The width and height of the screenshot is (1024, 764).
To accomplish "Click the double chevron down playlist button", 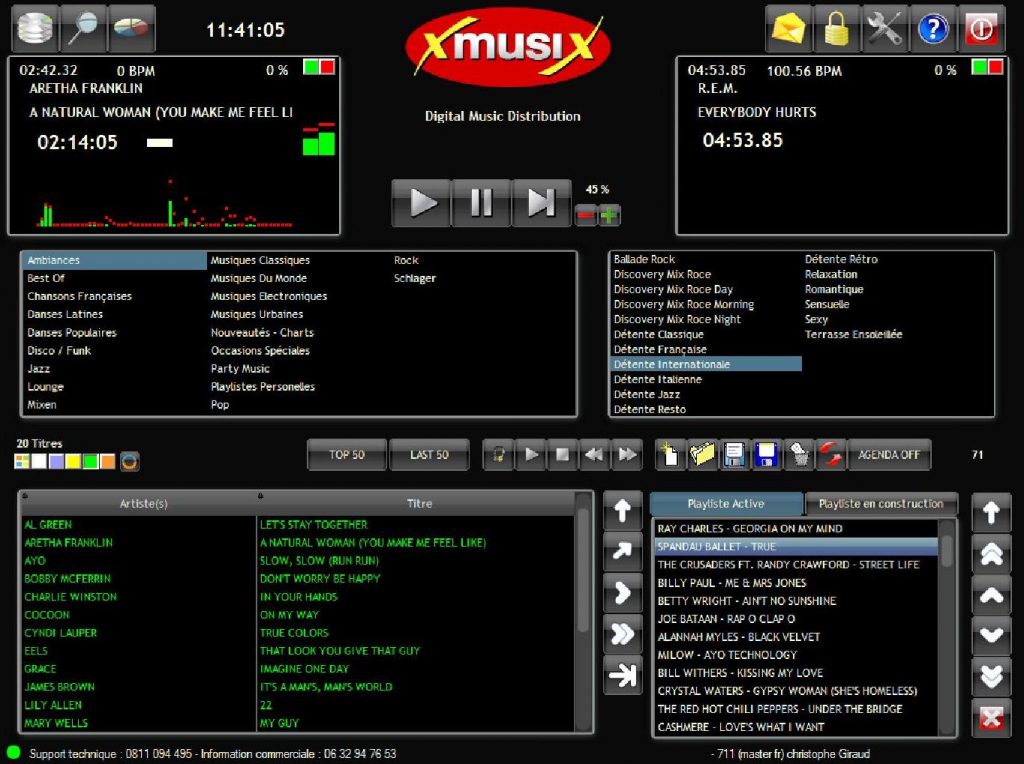I will click(991, 676).
